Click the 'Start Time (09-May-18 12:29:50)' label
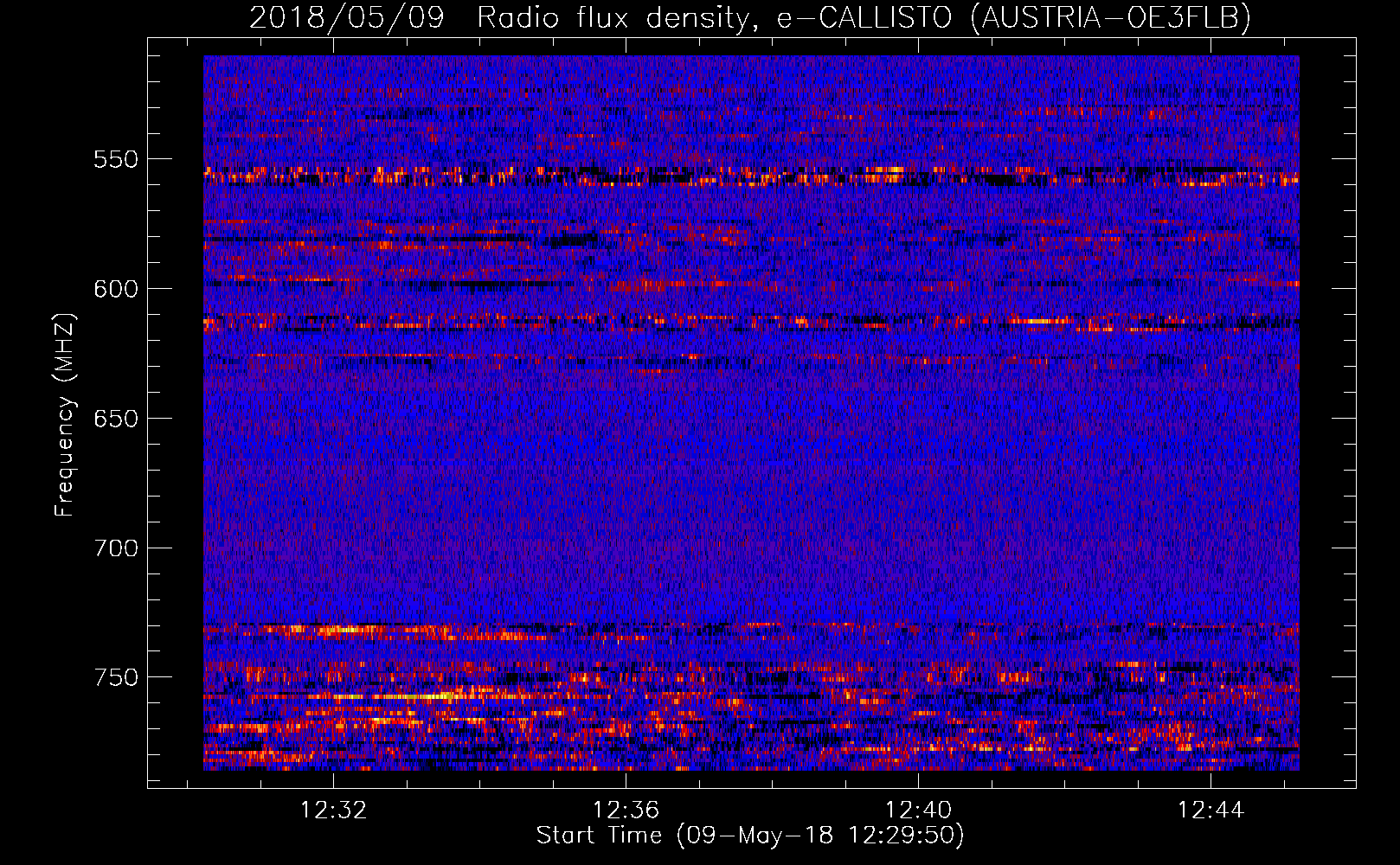The image size is (1400, 865). click(x=750, y=835)
